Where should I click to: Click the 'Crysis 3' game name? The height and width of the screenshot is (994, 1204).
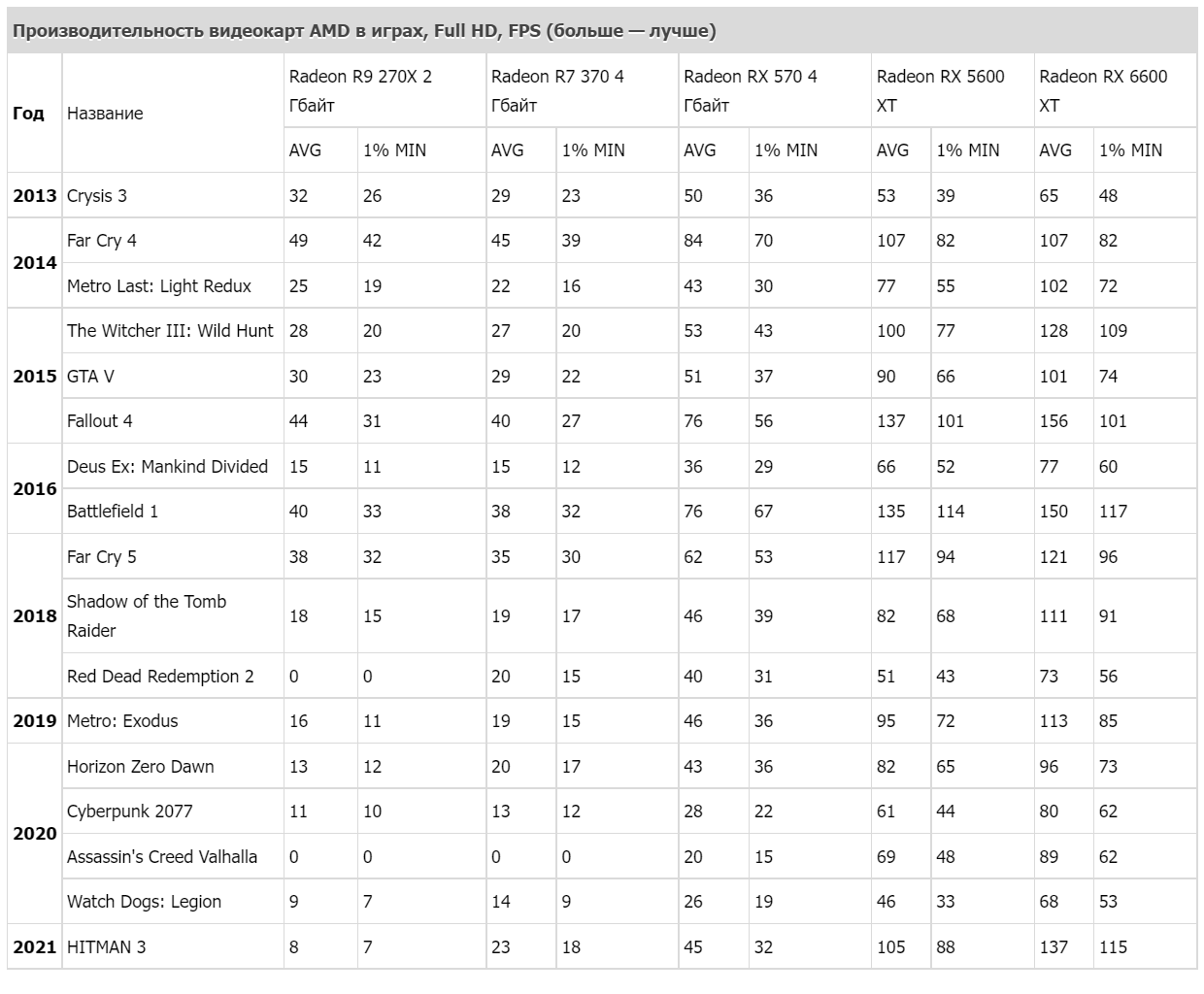pos(97,196)
